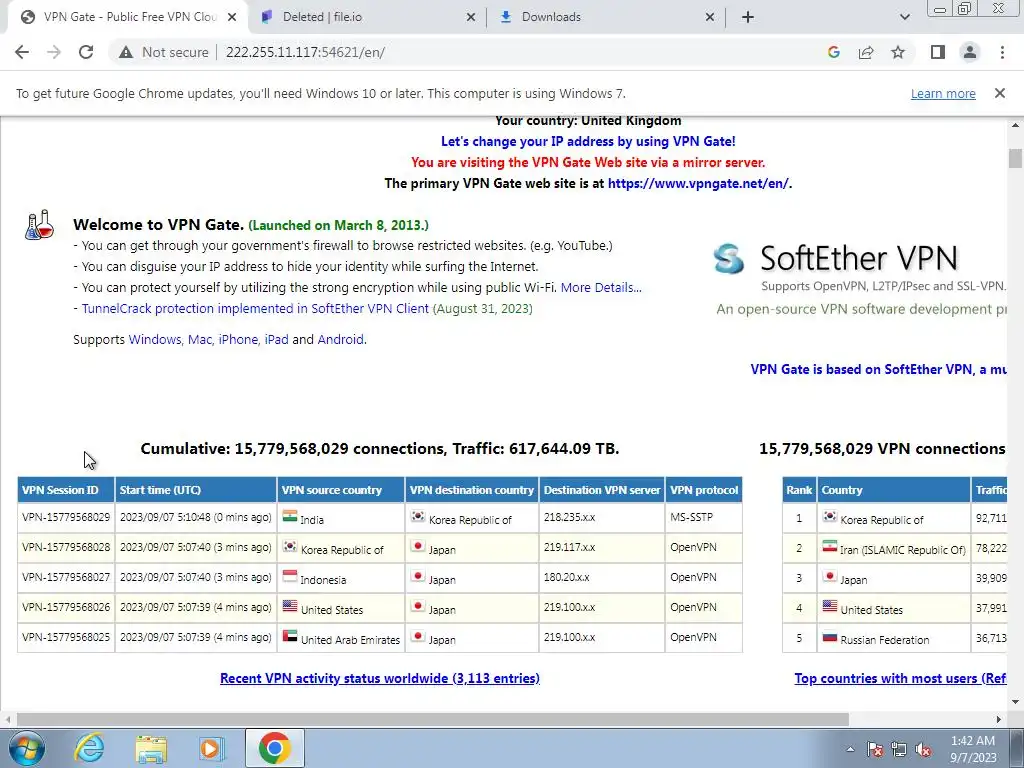1024x768 pixels.
Task: Click the vertical scrollbar thumb
Action: click(1015, 159)
